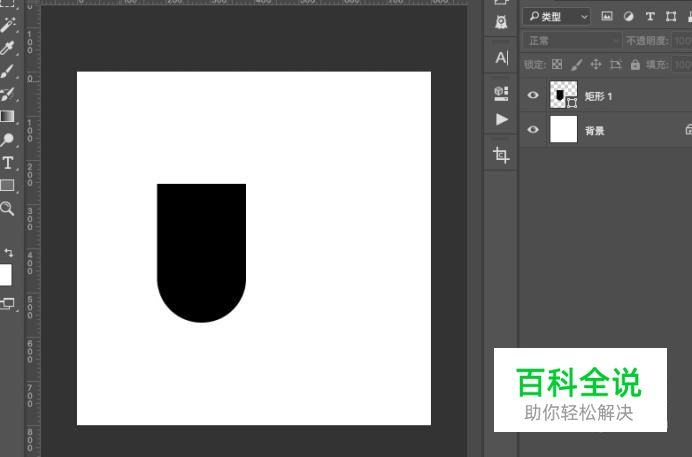Toggle artboard auto-nesting lock icon
Viewport: 692px width, 457px height.
(615, 65)
